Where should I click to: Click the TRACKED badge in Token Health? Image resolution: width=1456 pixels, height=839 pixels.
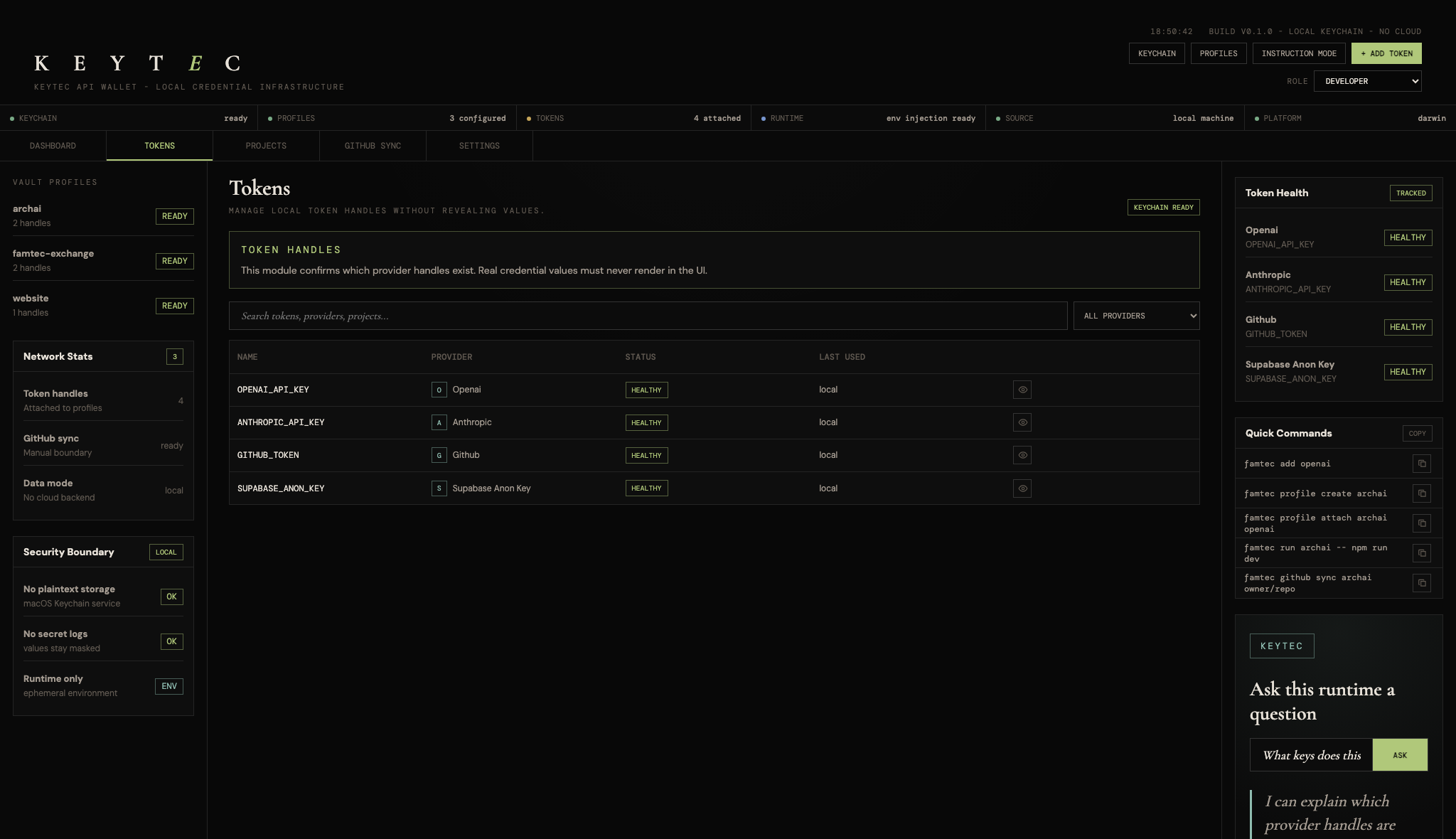coord(1410,193)
